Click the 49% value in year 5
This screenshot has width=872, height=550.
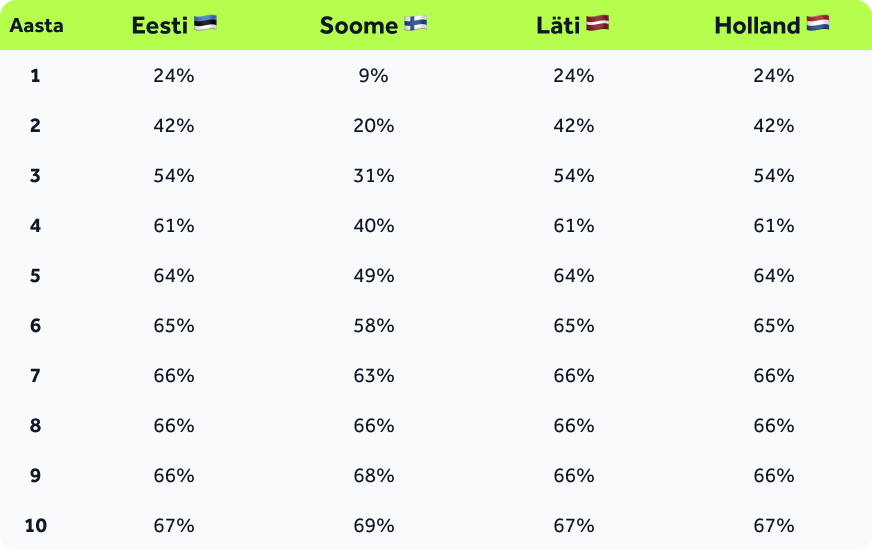pyautogui.click(x=373, y=276)
